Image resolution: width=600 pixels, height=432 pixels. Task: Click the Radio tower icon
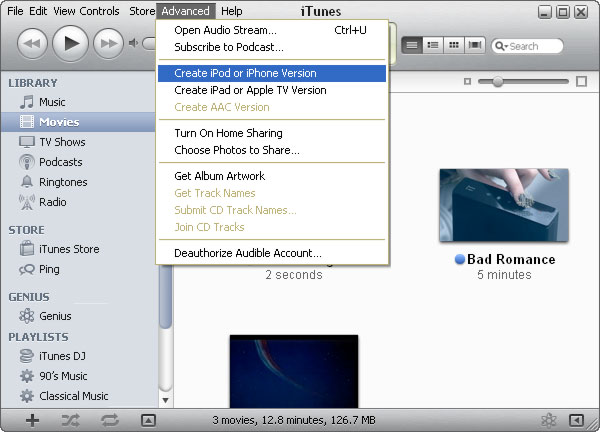click(26, 202)
